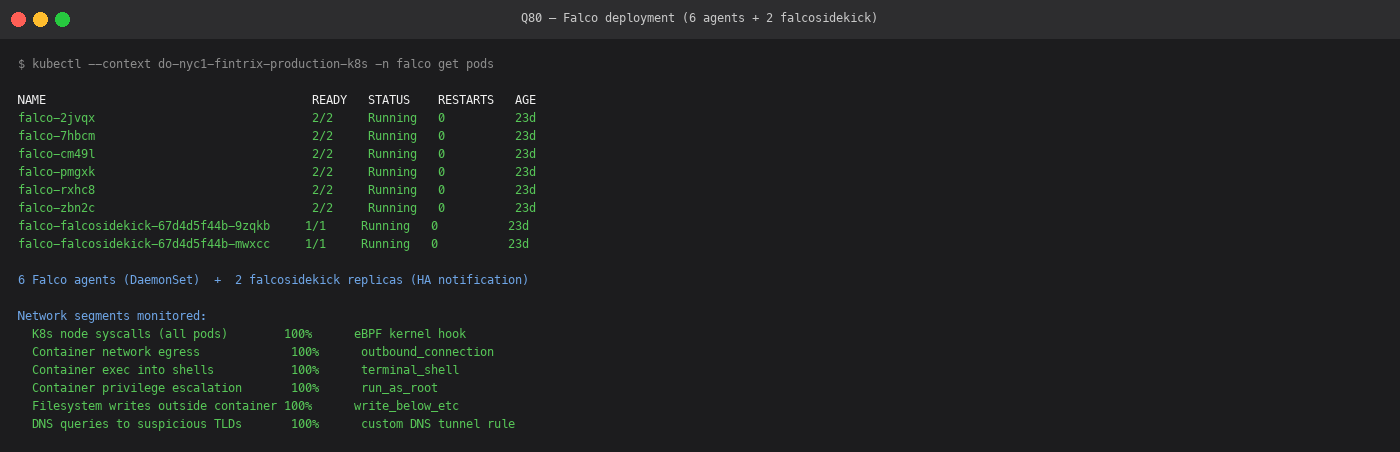The height and width of the screenshot is (452, 1400).
Task: Select pod name falco-7hbcm
Action: click(x=56, y=136)
